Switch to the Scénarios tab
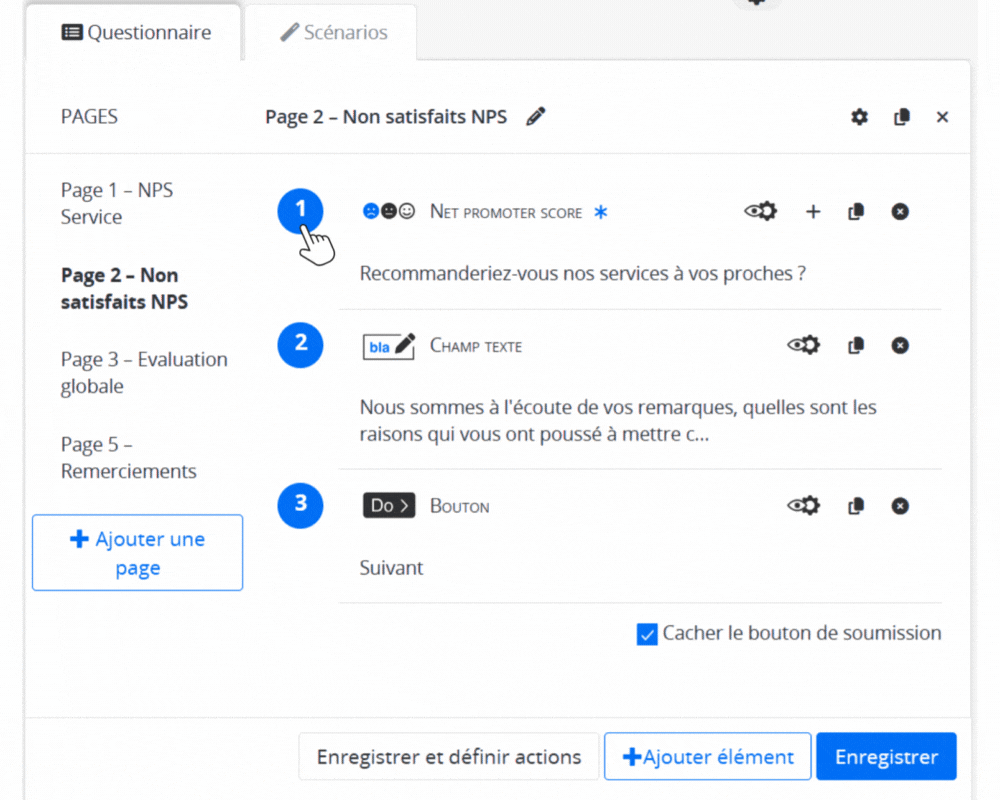This screenshot has height=800, width=1000. [x=333, y=32]
